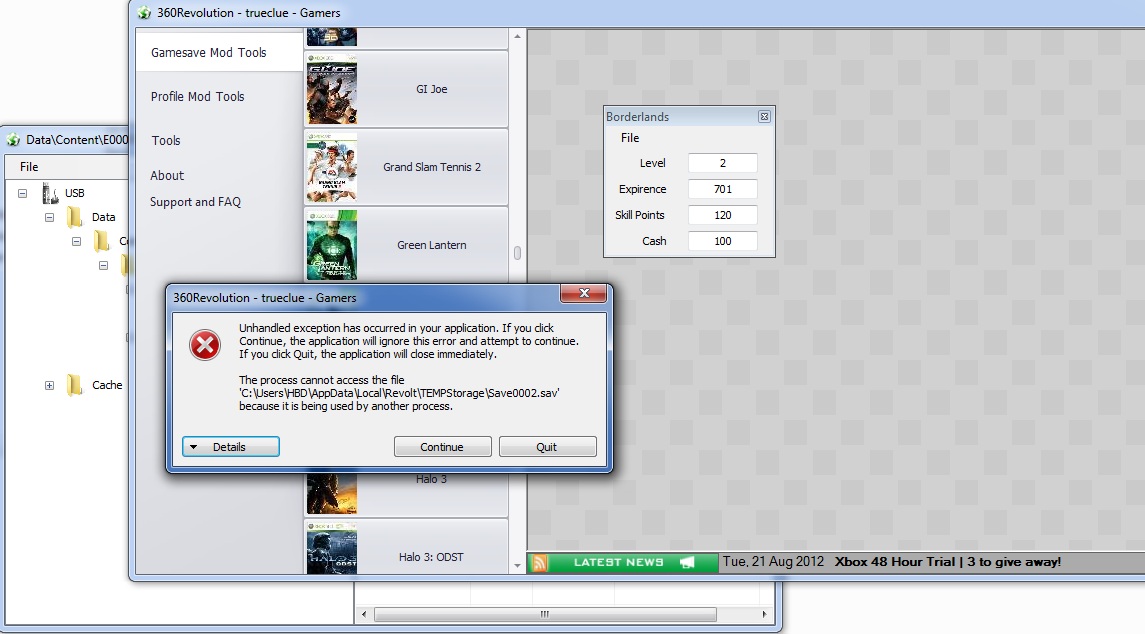Open Support and FAQ section
Viewport: 1145px width, 634px height.
195,202
